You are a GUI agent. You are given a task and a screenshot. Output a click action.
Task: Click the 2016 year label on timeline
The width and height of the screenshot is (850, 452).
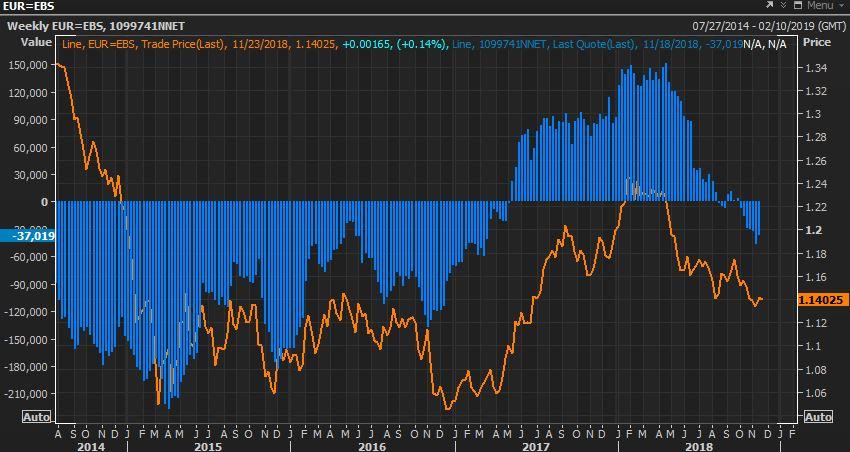coord(371,445)
